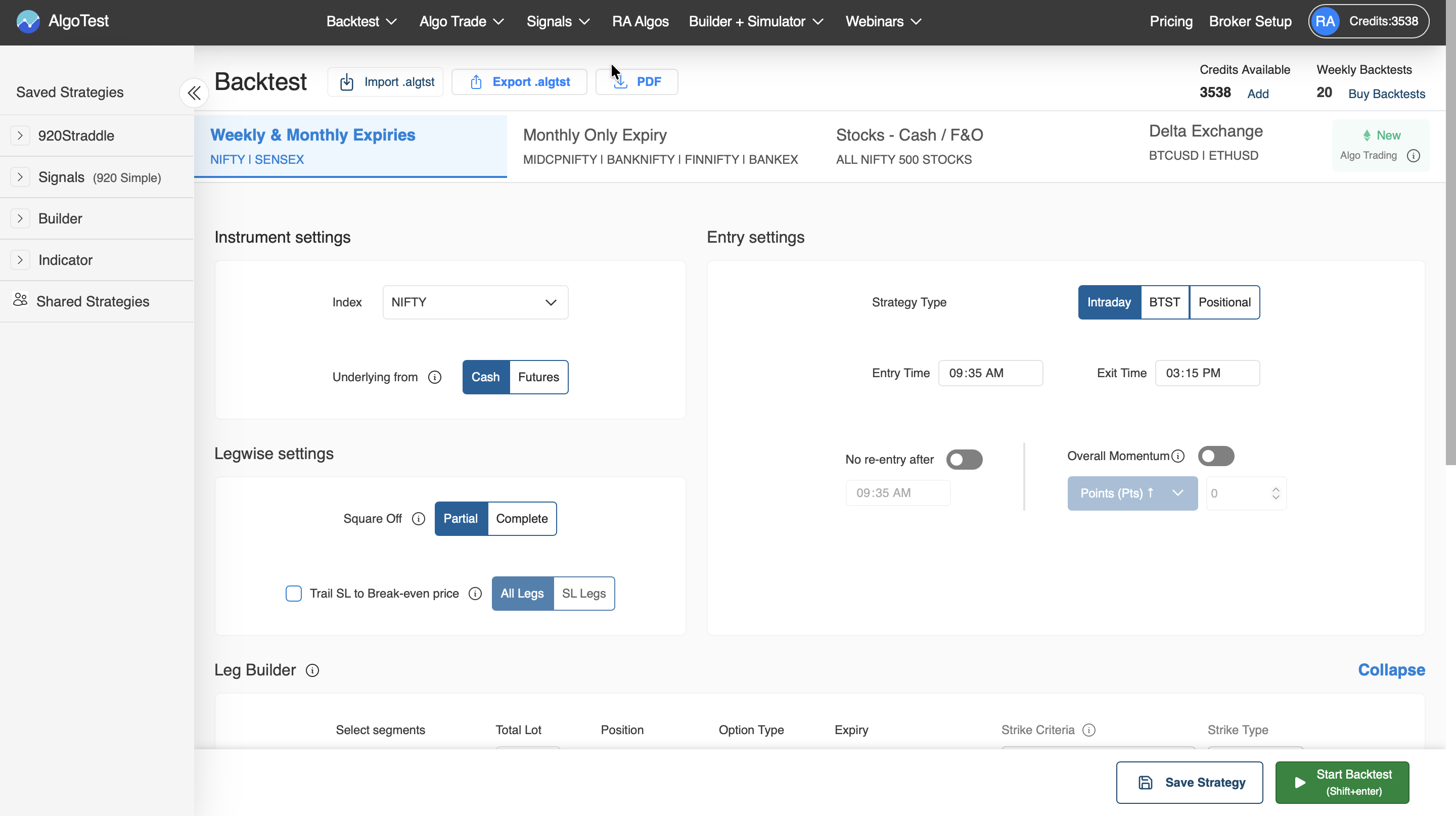Click momentum value stepper arrows

[x=1276, y=493]
